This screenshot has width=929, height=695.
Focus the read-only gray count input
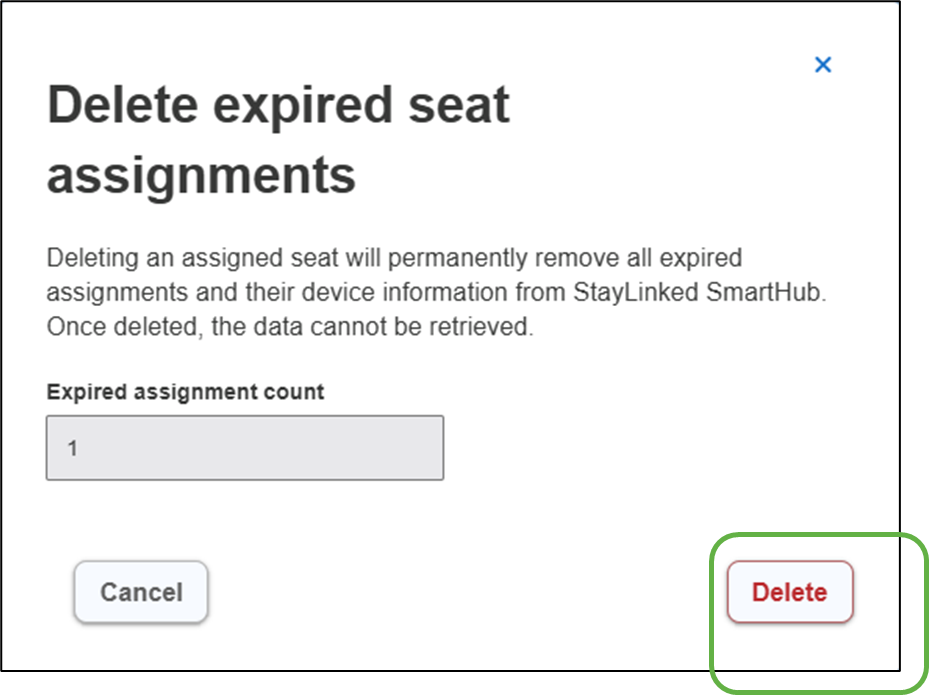click(x=245, y=448)
